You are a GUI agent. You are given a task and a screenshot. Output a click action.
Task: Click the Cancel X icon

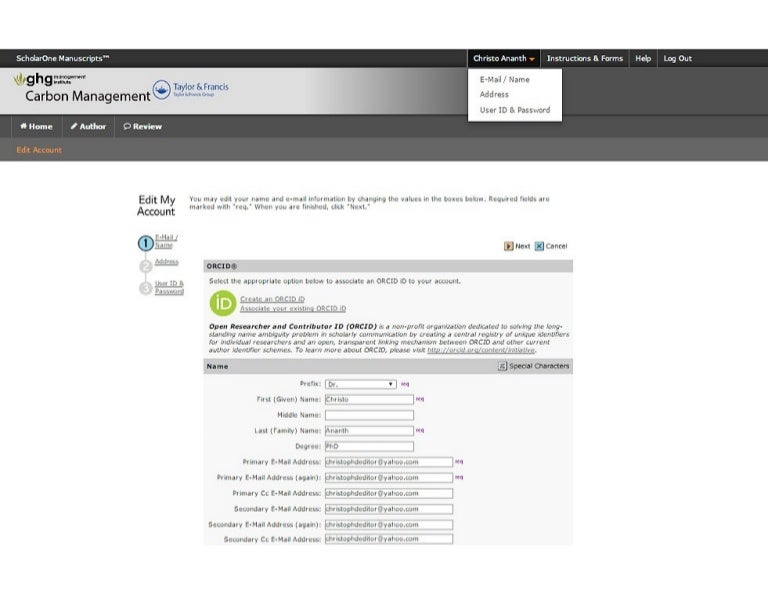[x=539, y=246]
